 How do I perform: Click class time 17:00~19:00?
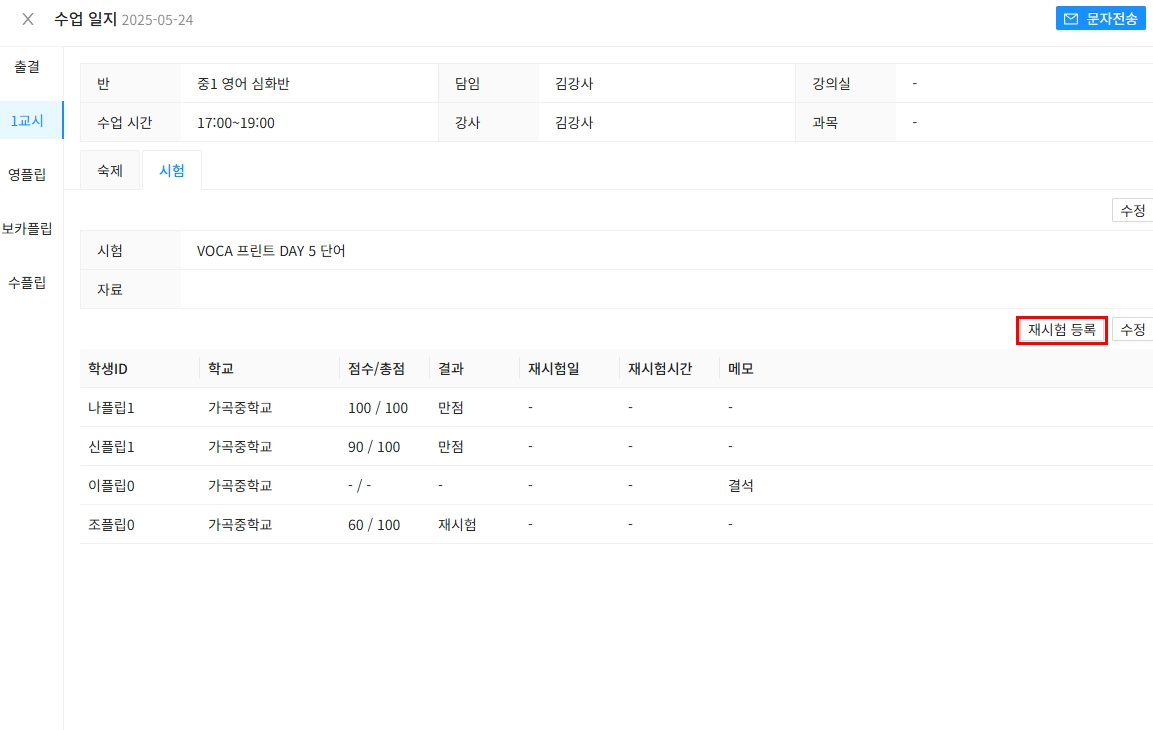pyautogui.click(x=236, y=123)
